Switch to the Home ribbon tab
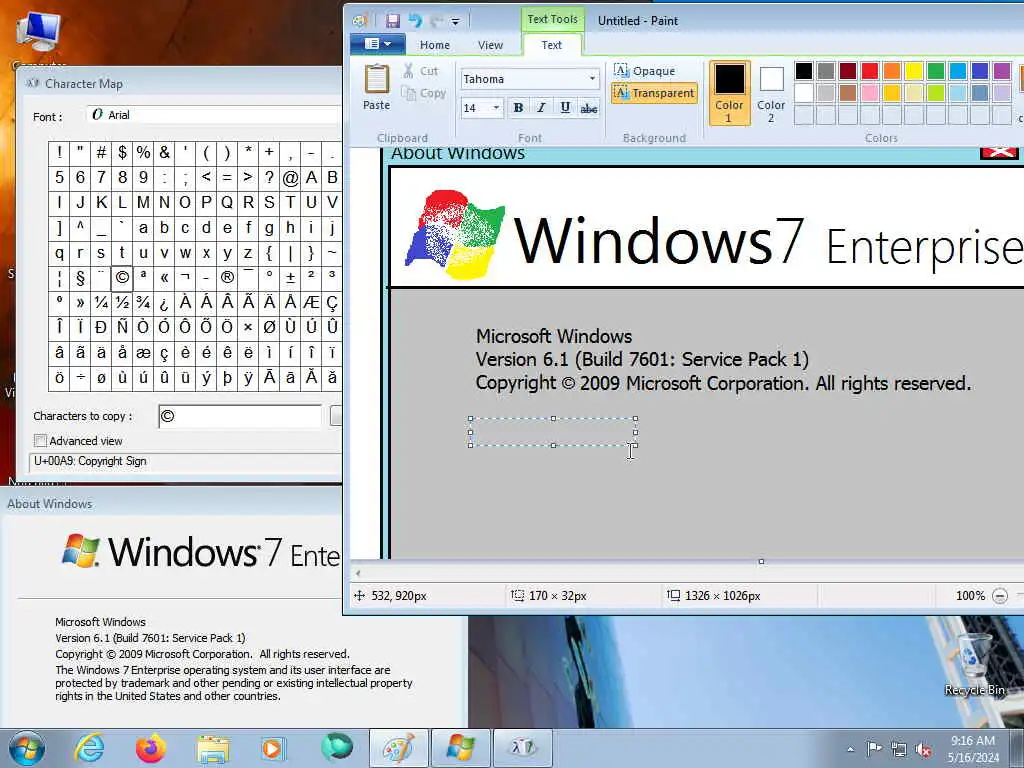1024x768 pixels. coord(434,45)
